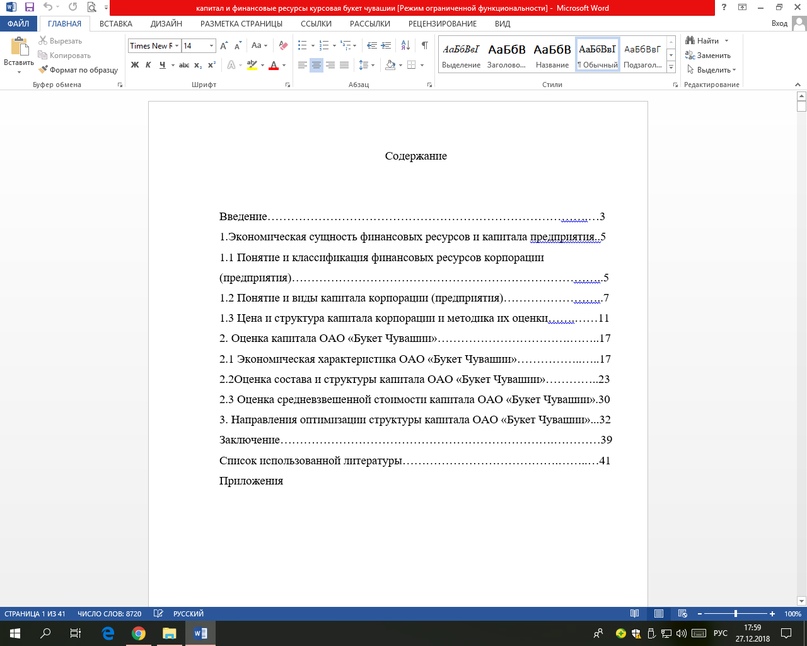Image resolution: width=807 pixels, height=646 pixels.
Task: Click Cut (Вырезать)
Action: (60, 41)
